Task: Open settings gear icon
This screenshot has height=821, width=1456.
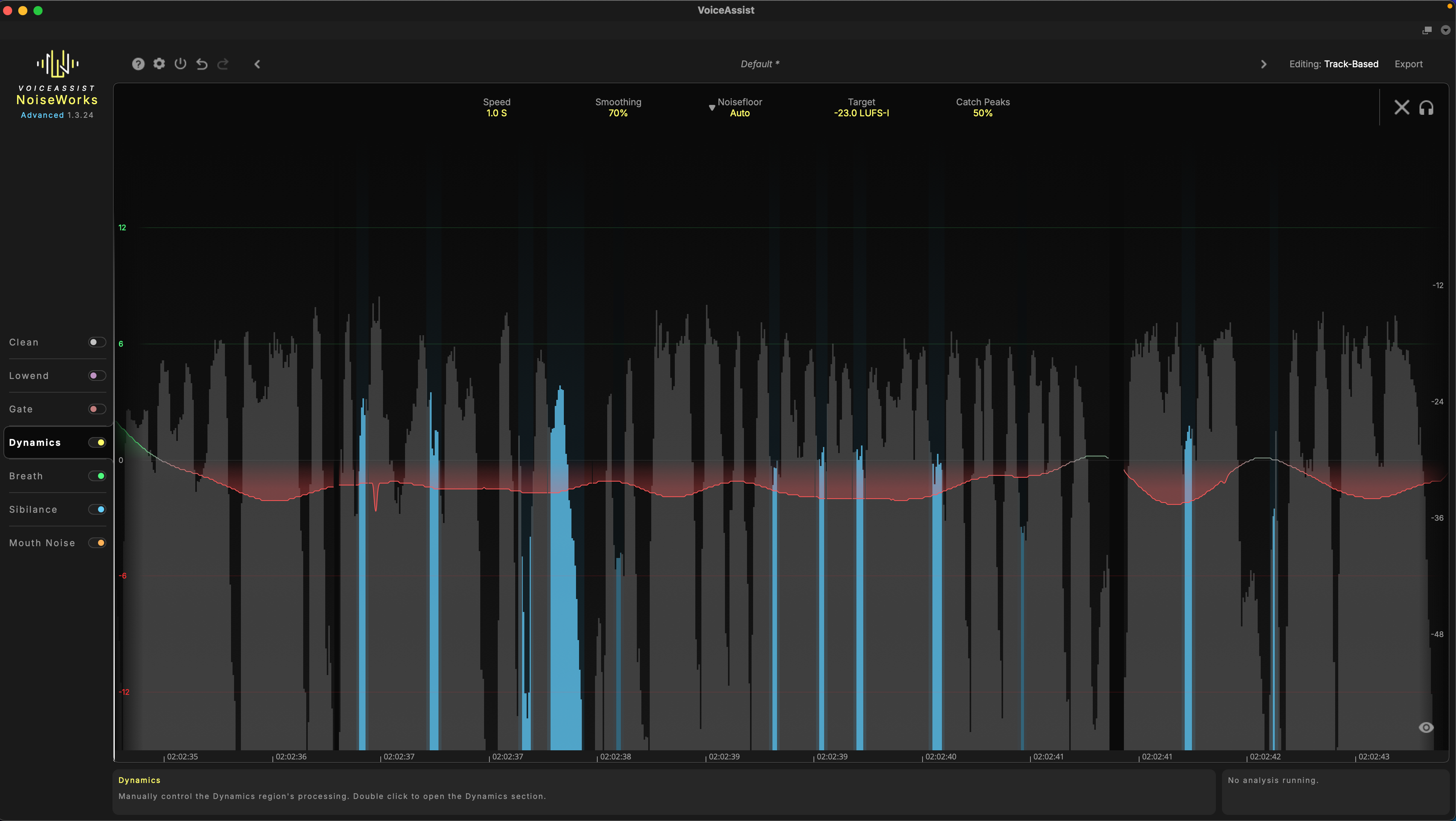Action: click(x=159, y=63)
